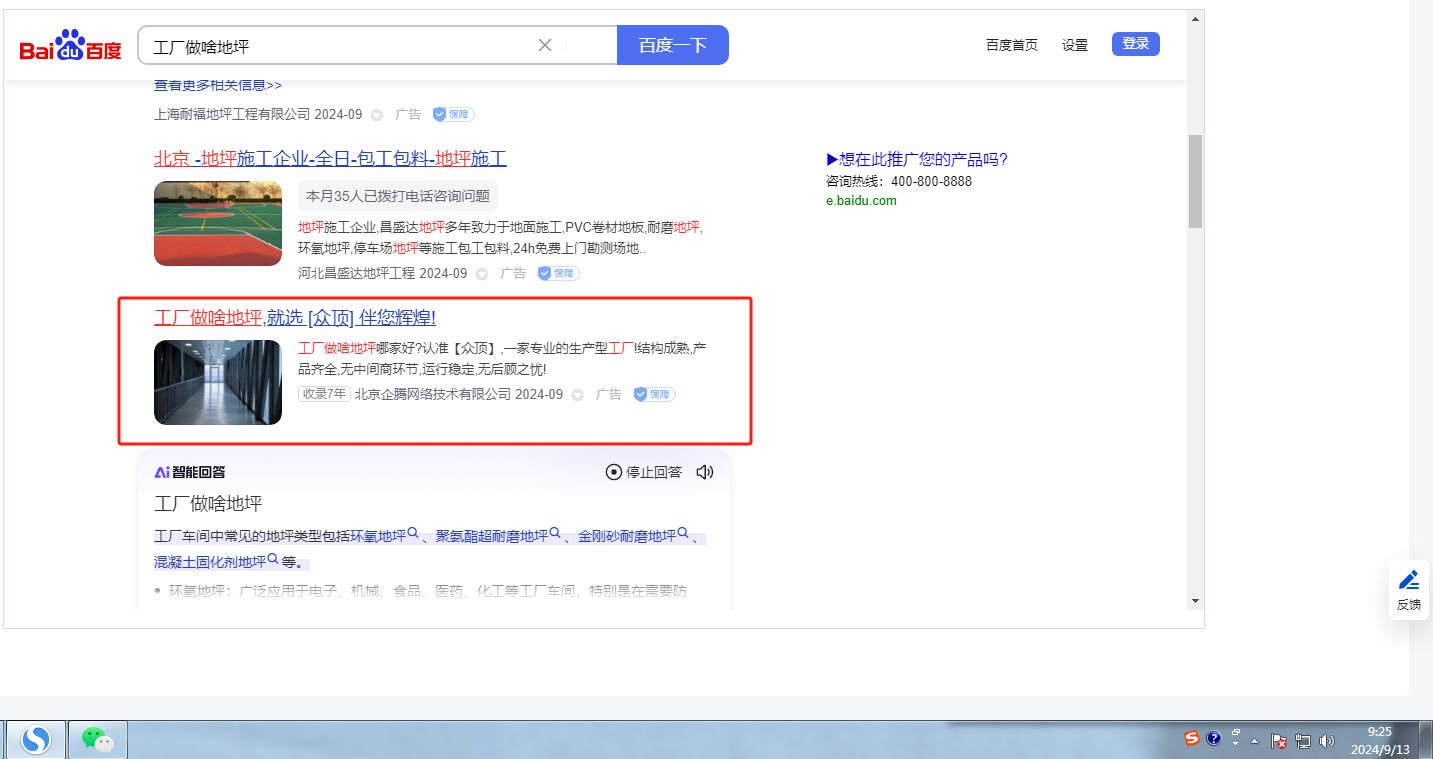Click the 收录7年 tag
Image resolution: width=1433 pixels, height=759 pixels.
324,394
